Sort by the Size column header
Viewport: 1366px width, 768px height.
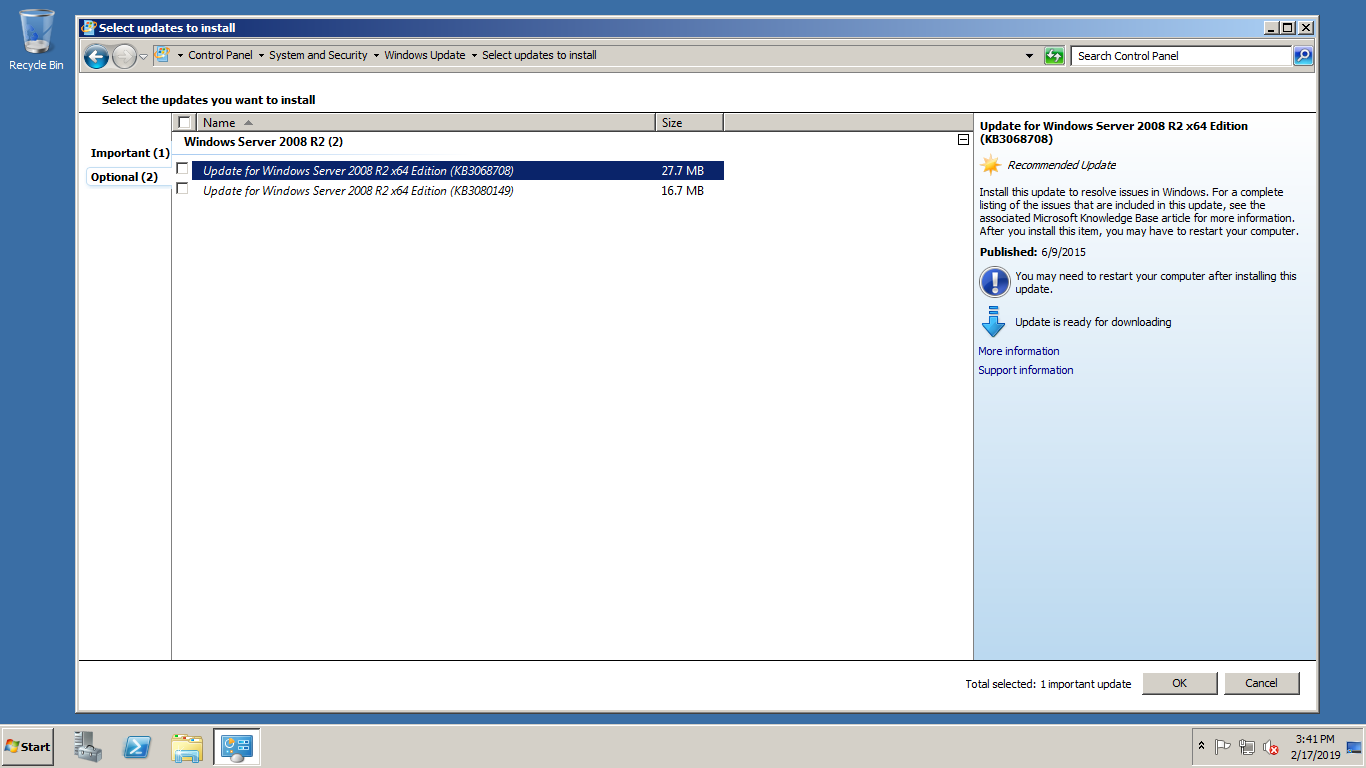point(689,122)
